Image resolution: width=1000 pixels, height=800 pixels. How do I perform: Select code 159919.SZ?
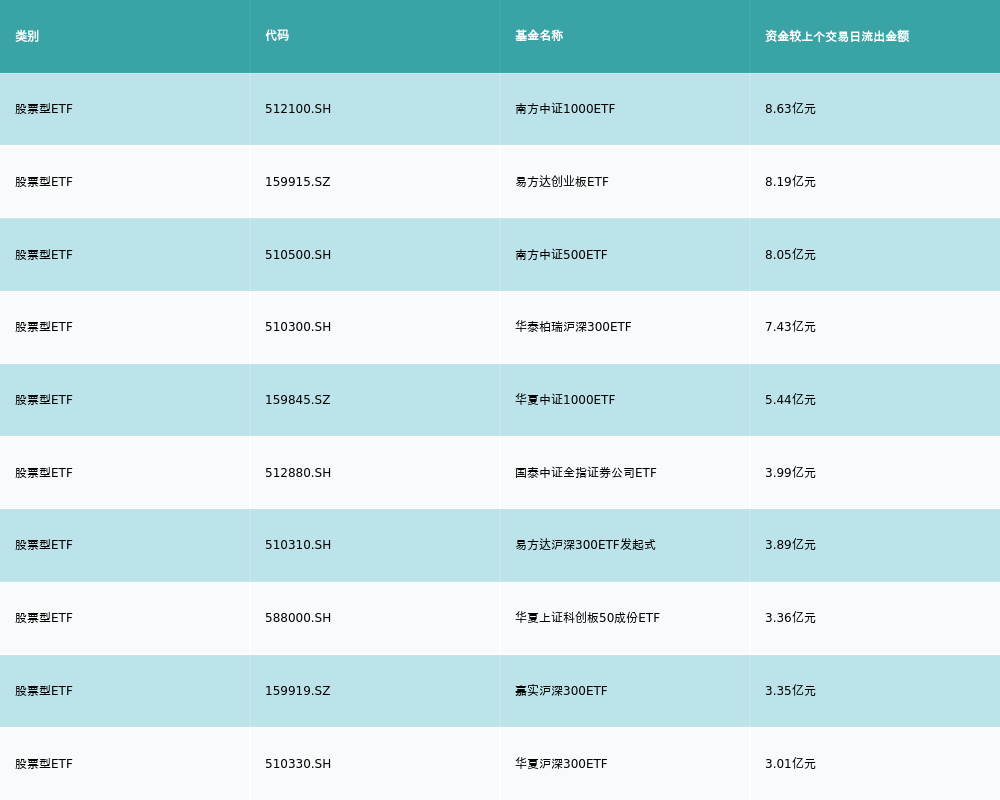tap(298, 691)
